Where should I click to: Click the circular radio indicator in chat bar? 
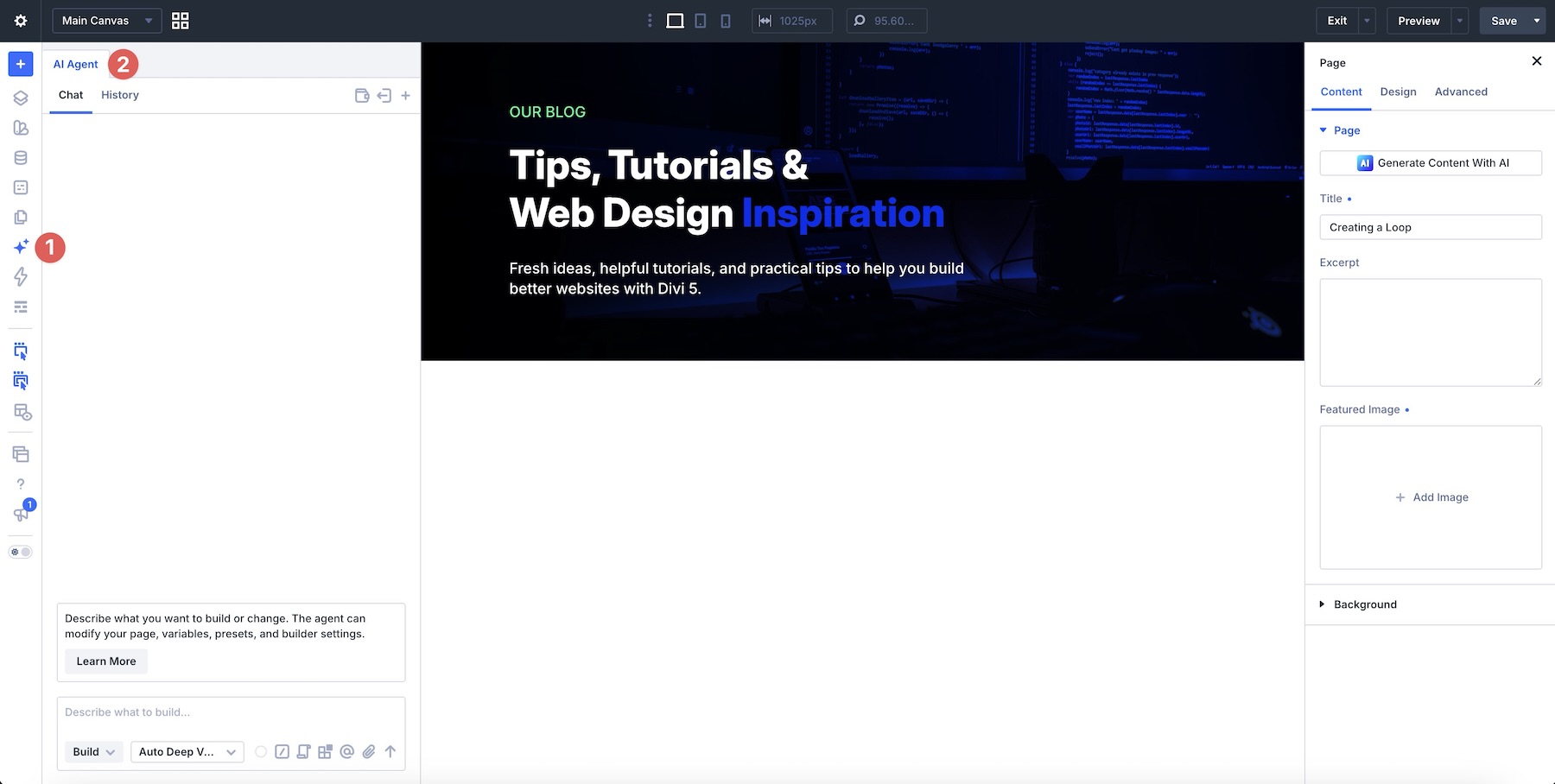(x=261, y=752)
